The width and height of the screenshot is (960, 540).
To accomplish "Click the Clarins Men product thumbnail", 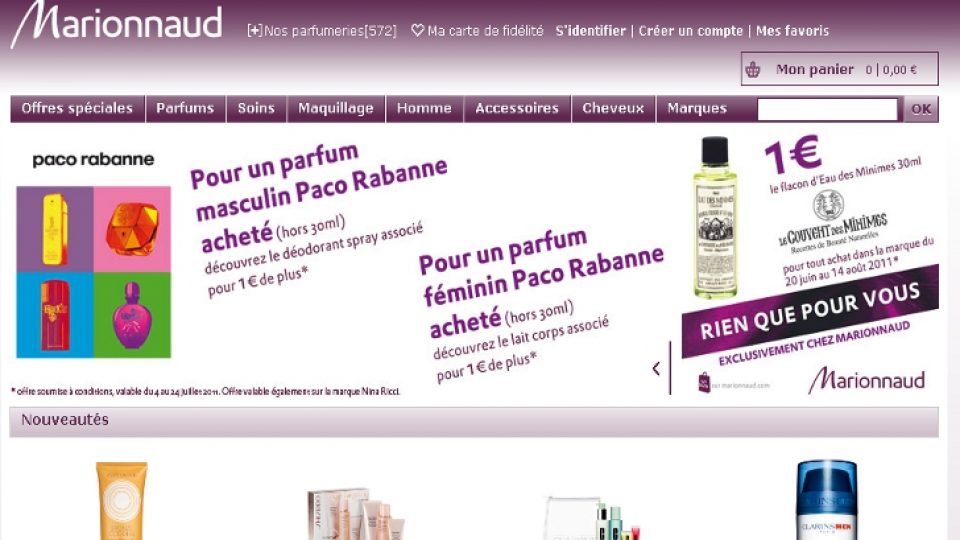I will pos(827,500).
